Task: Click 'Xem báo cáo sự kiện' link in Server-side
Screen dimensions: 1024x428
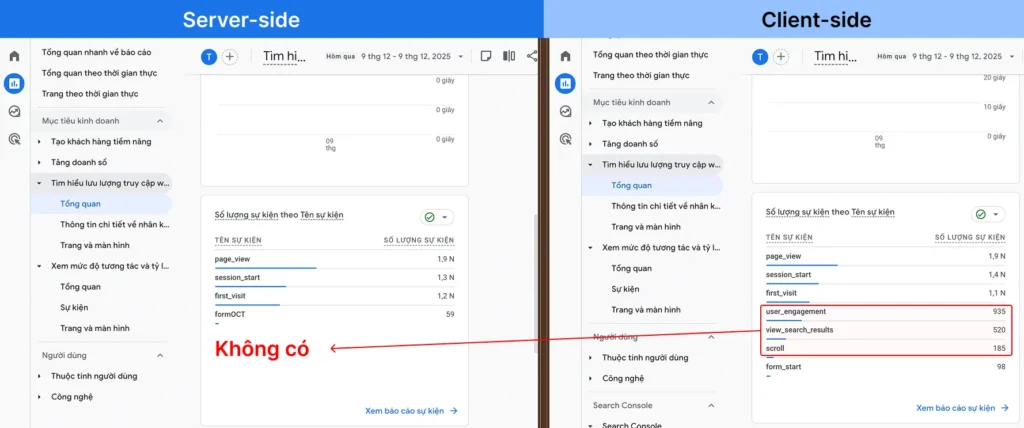Action: point(411,411)
